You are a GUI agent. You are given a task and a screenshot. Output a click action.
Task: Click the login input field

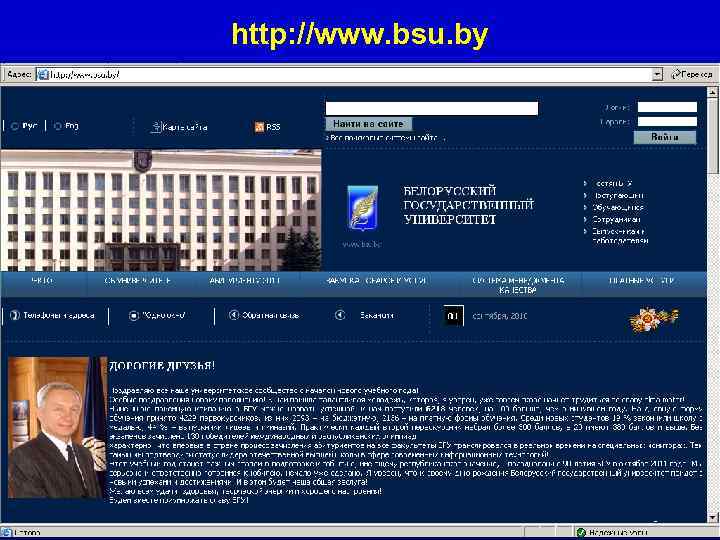[667, 107]
